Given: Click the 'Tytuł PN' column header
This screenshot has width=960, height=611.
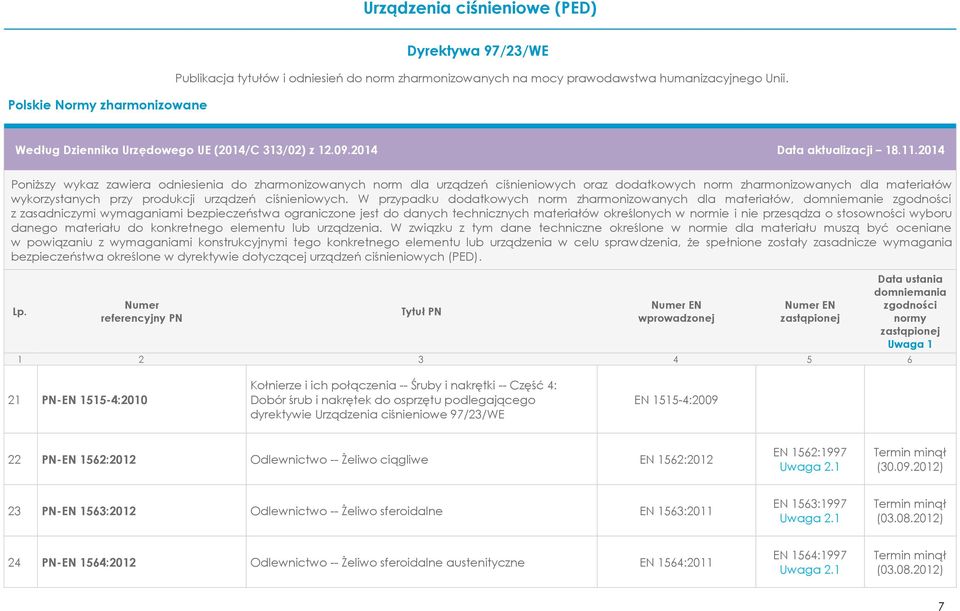Looking at the screenshot, I should 421,312.
